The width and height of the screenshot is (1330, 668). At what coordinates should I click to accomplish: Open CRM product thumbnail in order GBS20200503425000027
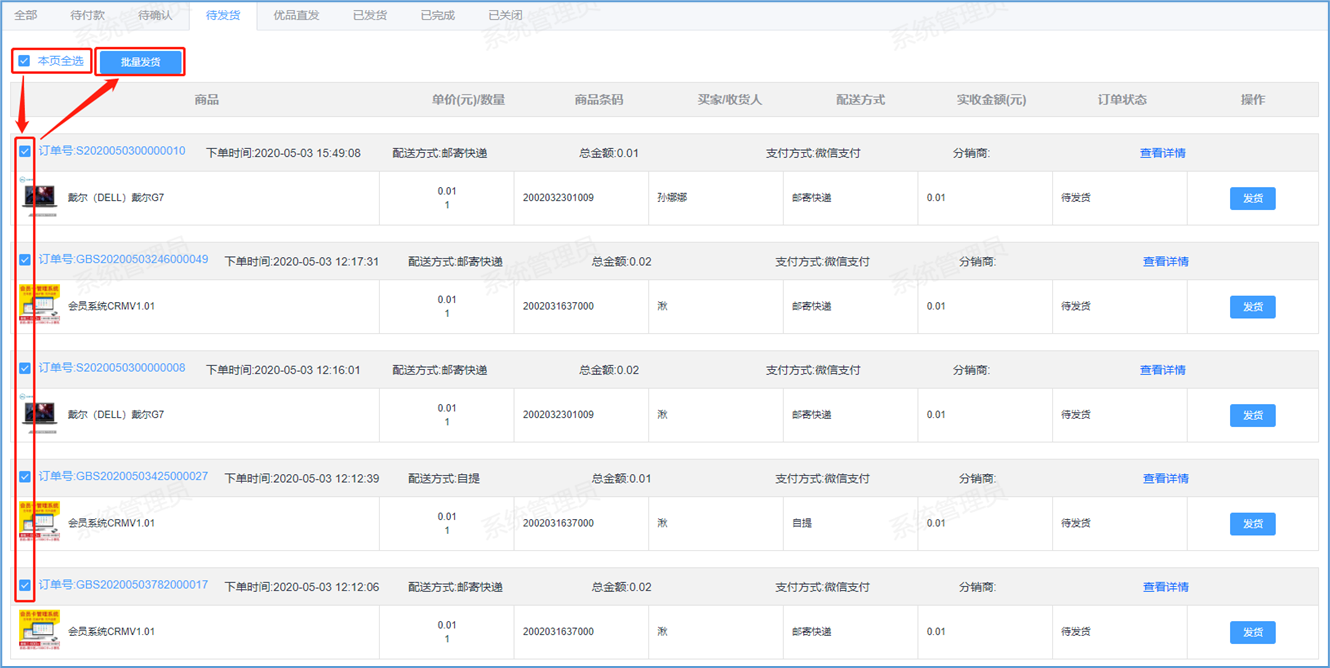click(39, 522)
